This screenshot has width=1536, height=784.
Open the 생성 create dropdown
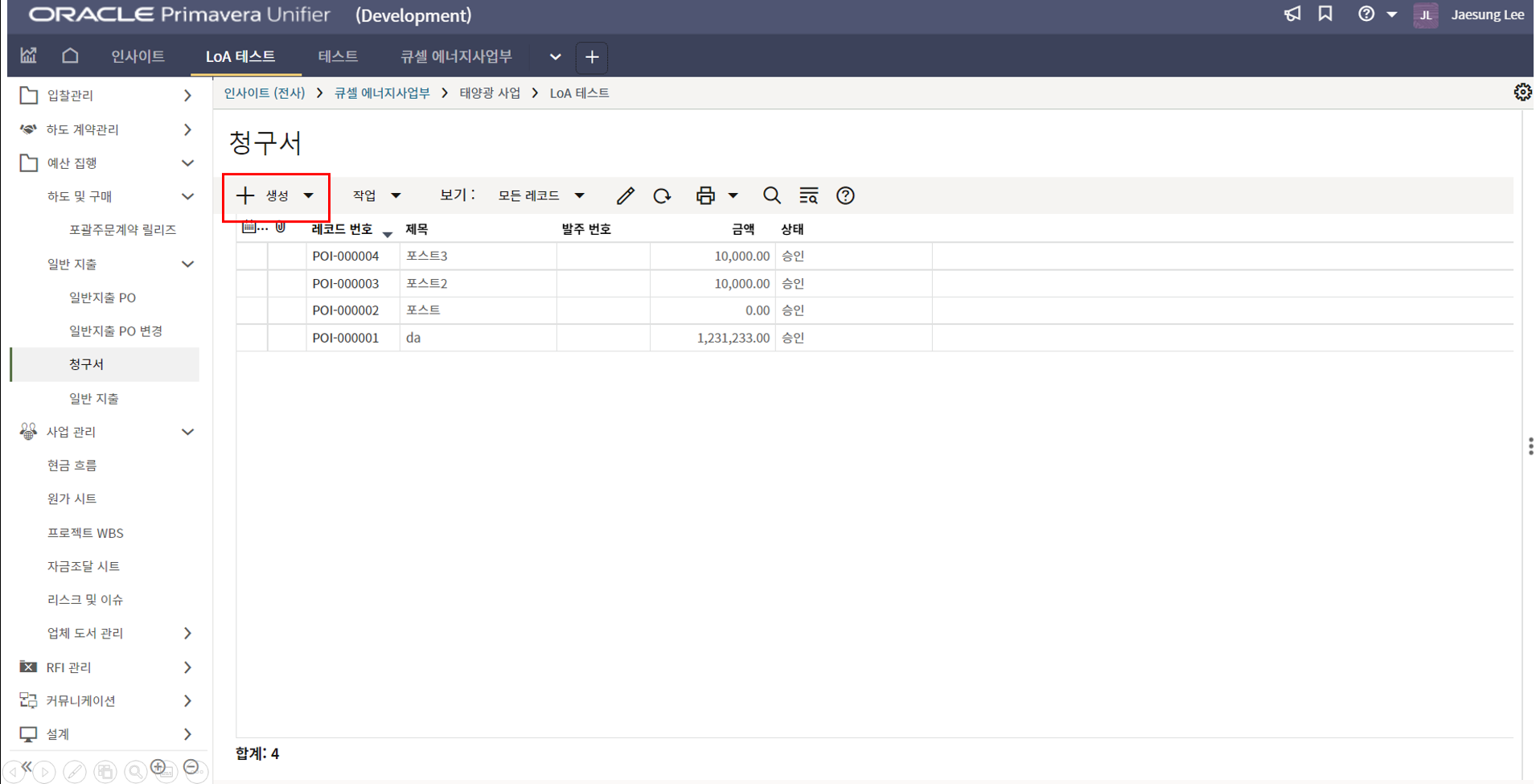[277, 195]
